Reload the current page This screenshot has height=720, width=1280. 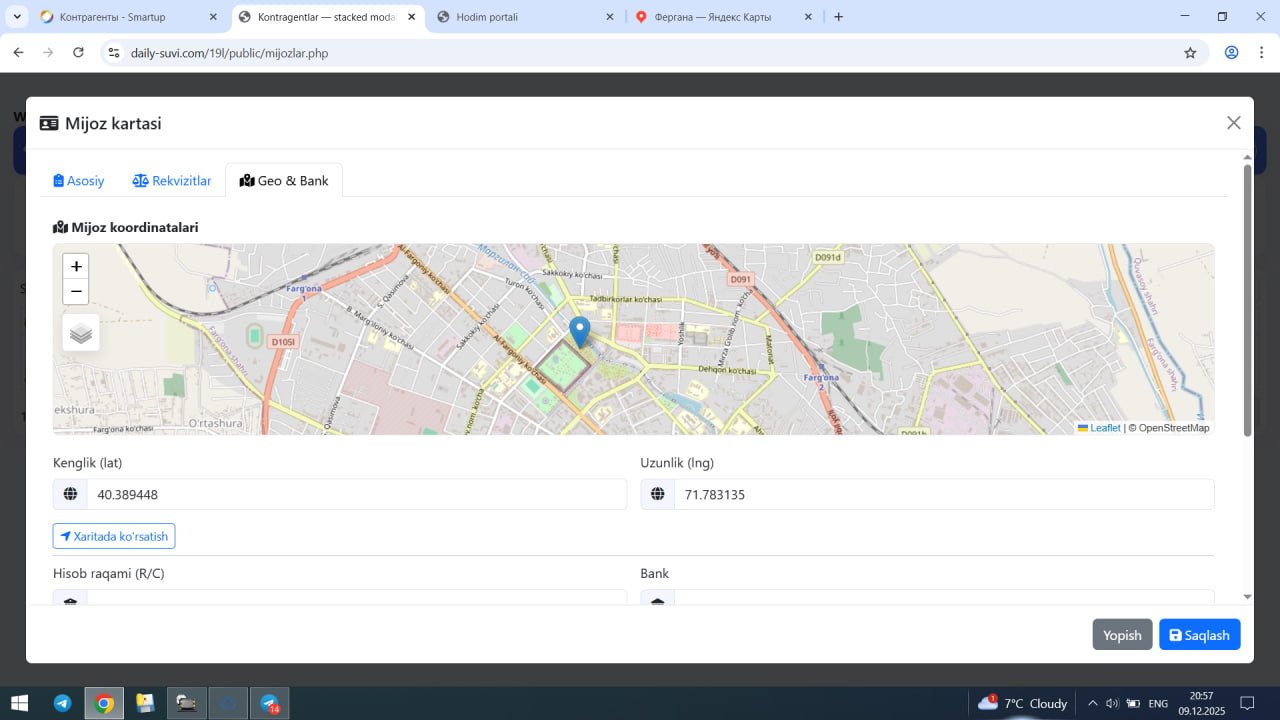coord(79,53)
